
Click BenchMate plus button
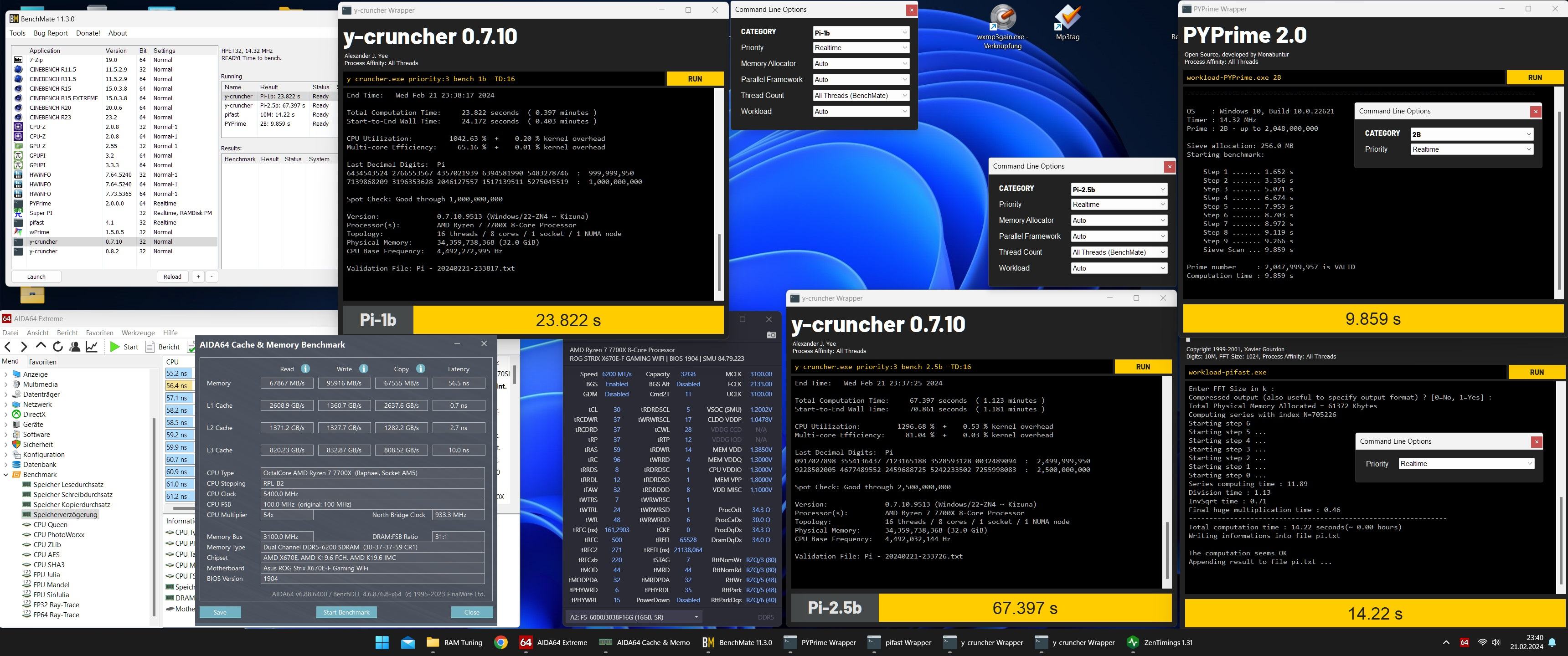pos(198,276)
